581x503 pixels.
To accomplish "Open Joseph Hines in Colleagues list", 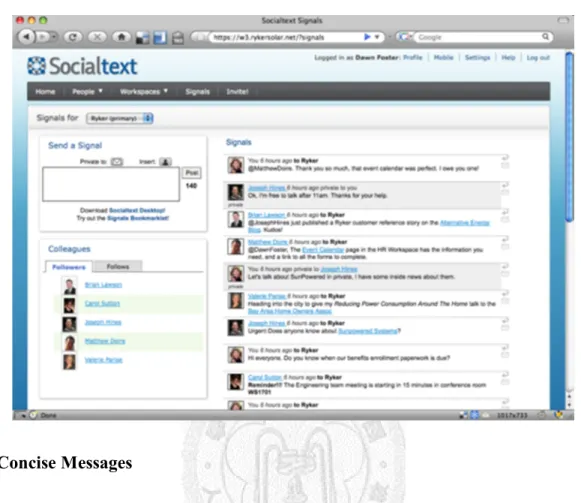I will 103,322.
